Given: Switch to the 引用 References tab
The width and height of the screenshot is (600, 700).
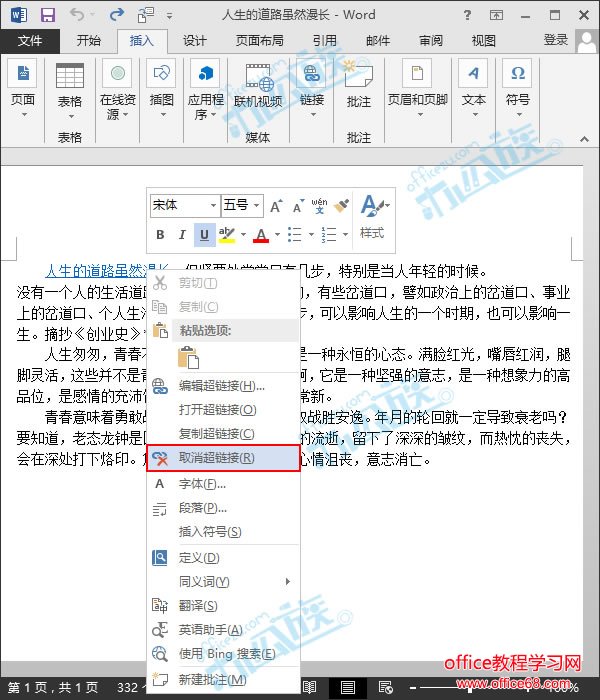Looking at the screenshot, I should tap(325, 41).
